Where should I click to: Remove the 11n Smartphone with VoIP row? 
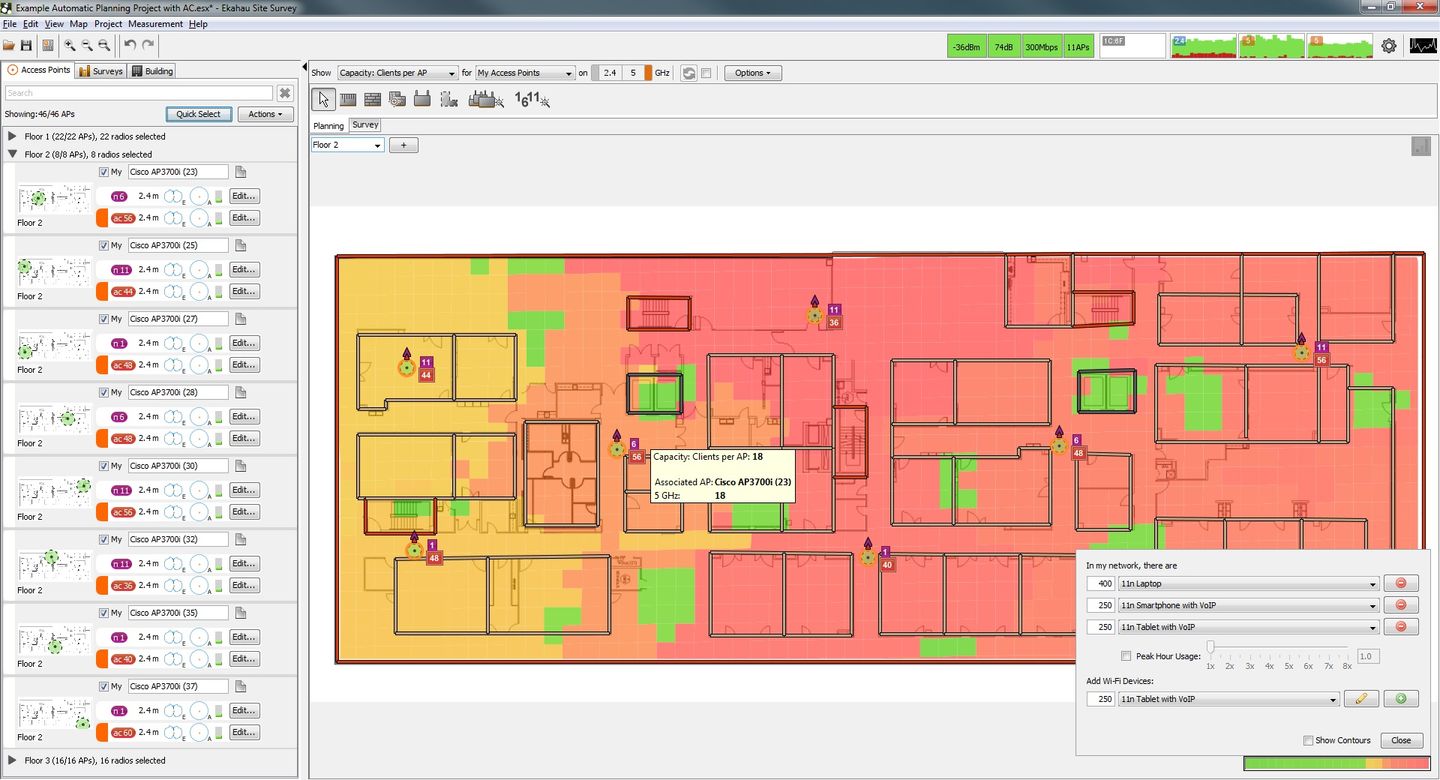(x=1400, y=605)
